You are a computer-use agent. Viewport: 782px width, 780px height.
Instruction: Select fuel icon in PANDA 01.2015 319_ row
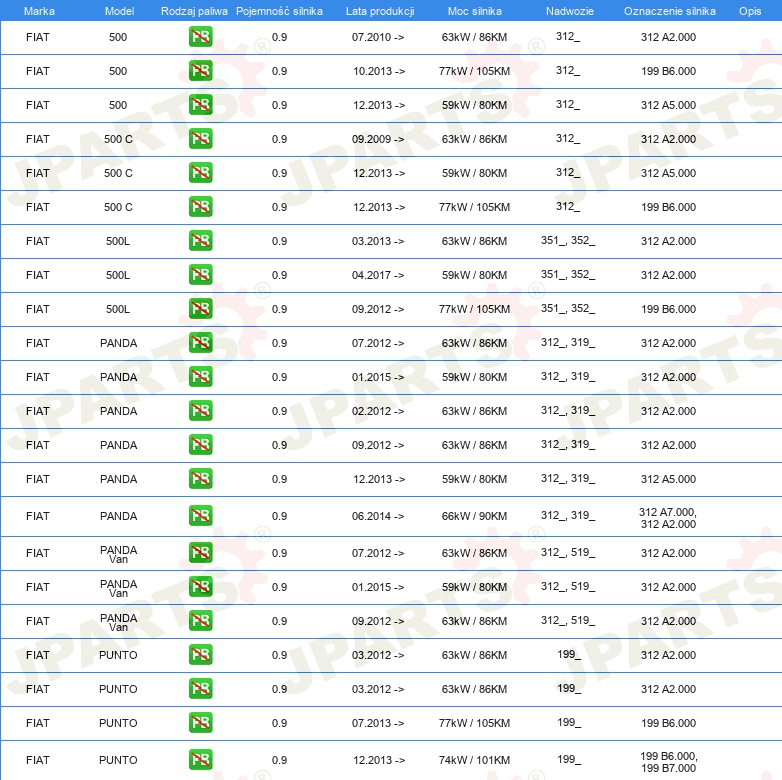click(200, 377)
